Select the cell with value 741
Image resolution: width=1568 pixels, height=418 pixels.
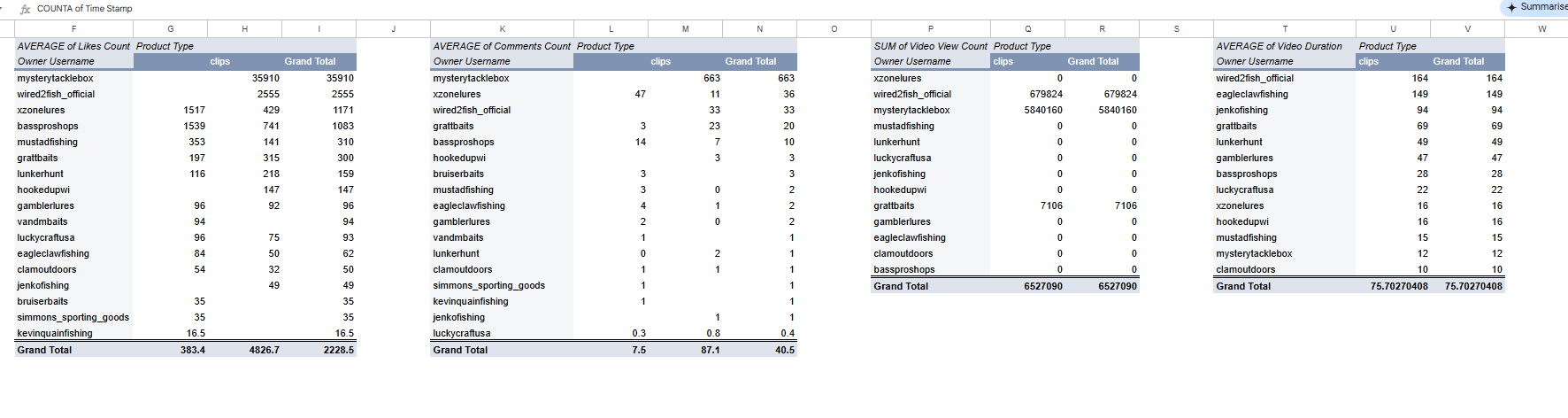245,126
